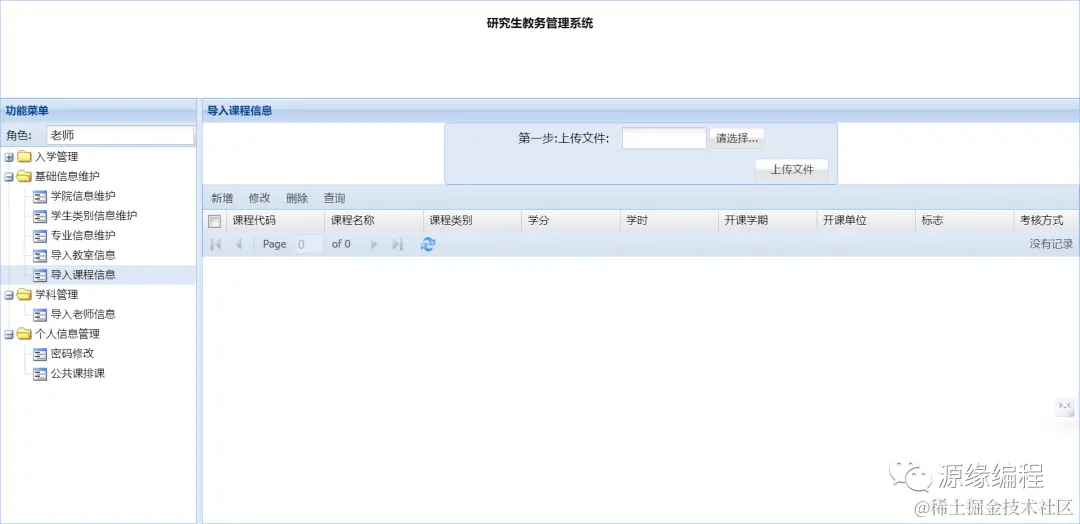Click the 考核方式 column header

click(1047, 221)
